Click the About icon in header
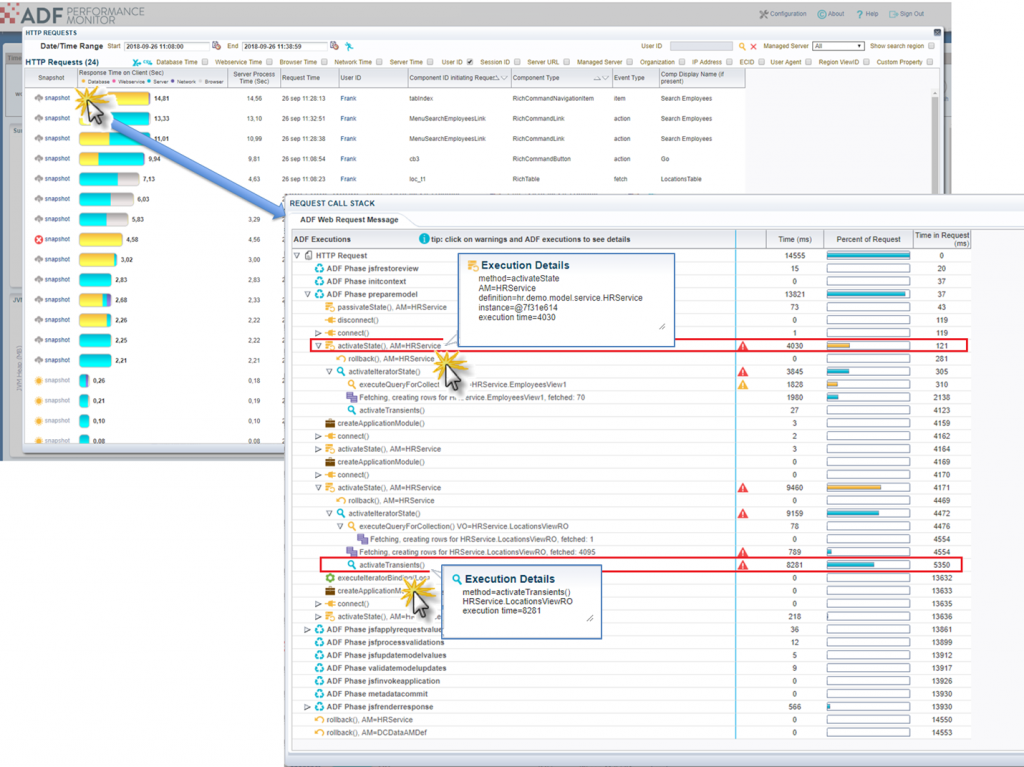 [x=822, y=14]
